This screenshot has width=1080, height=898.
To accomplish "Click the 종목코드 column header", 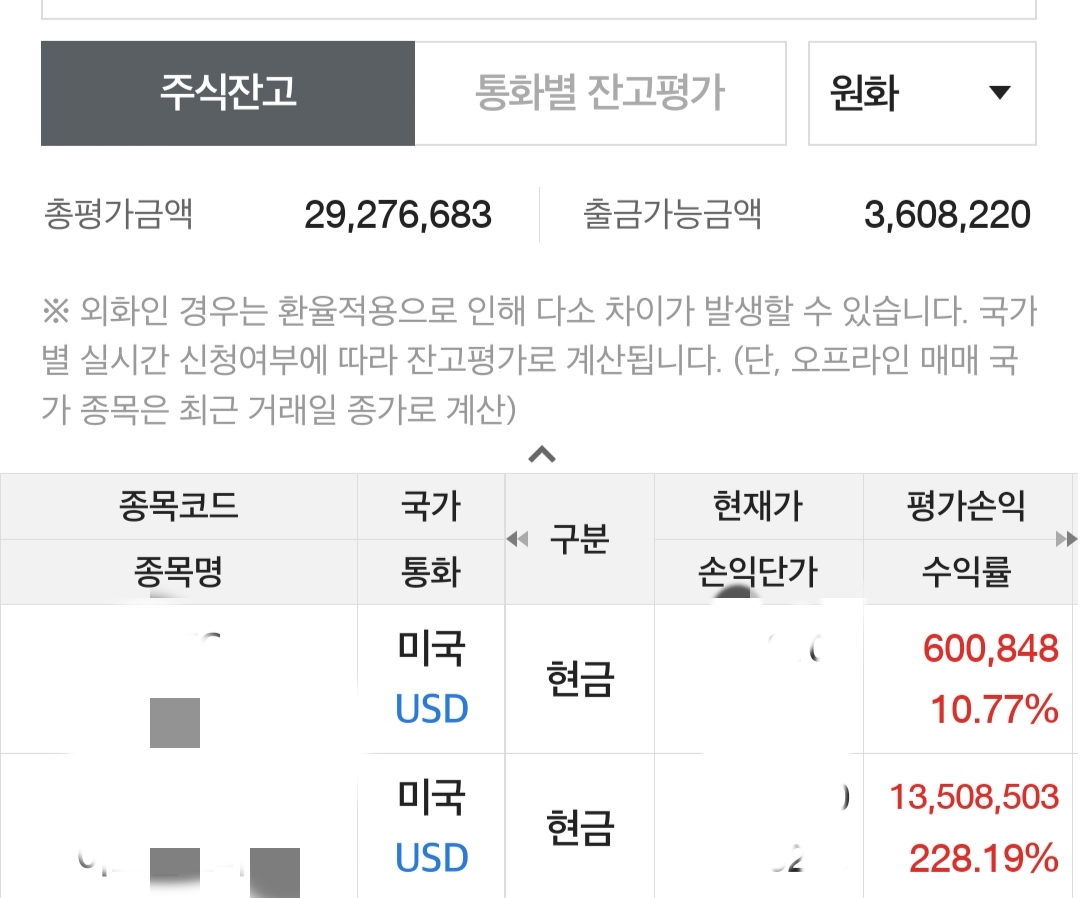I will 178,506.
